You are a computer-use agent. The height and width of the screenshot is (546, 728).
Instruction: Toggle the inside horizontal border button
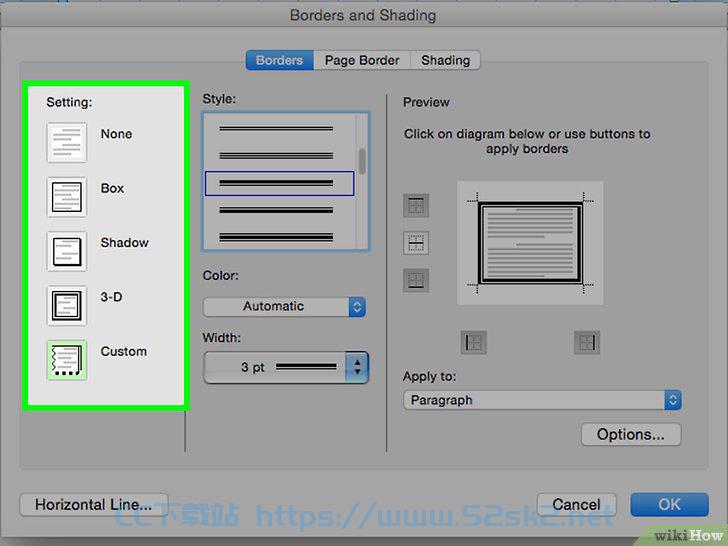click(416, 243)
